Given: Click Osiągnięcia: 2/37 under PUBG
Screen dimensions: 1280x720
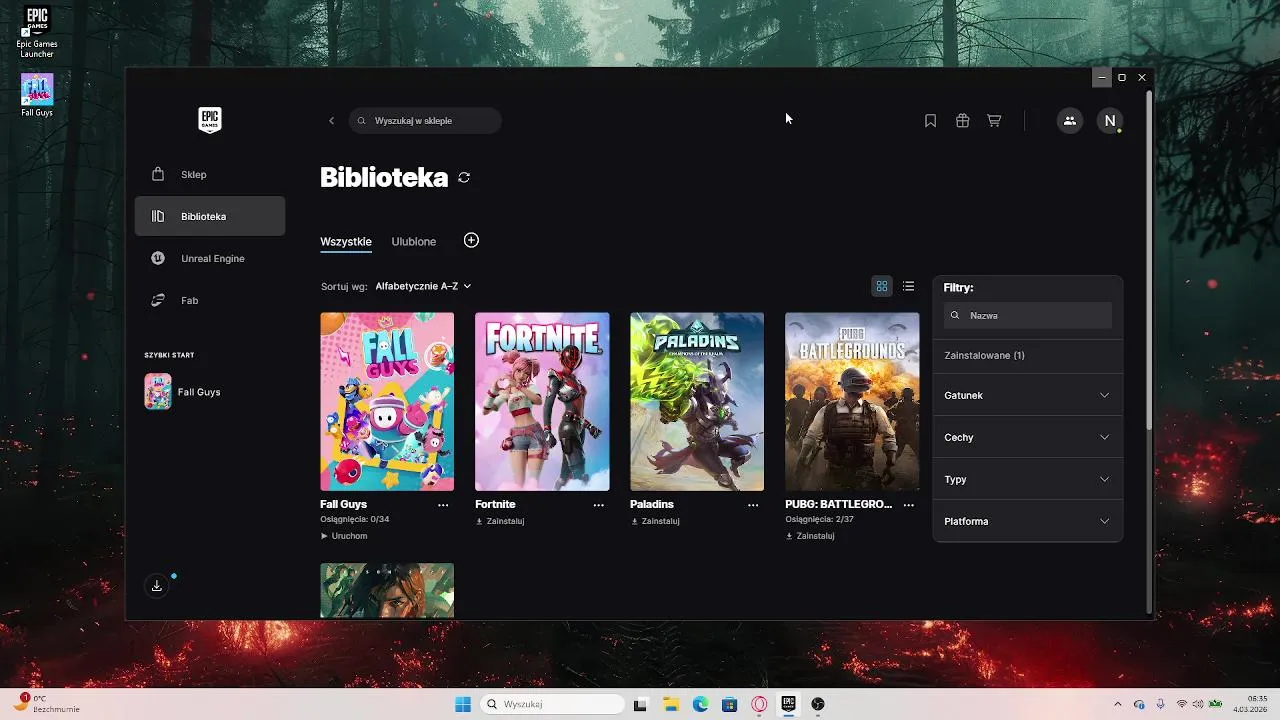Looking at the screenshot, I should point(819,520).
